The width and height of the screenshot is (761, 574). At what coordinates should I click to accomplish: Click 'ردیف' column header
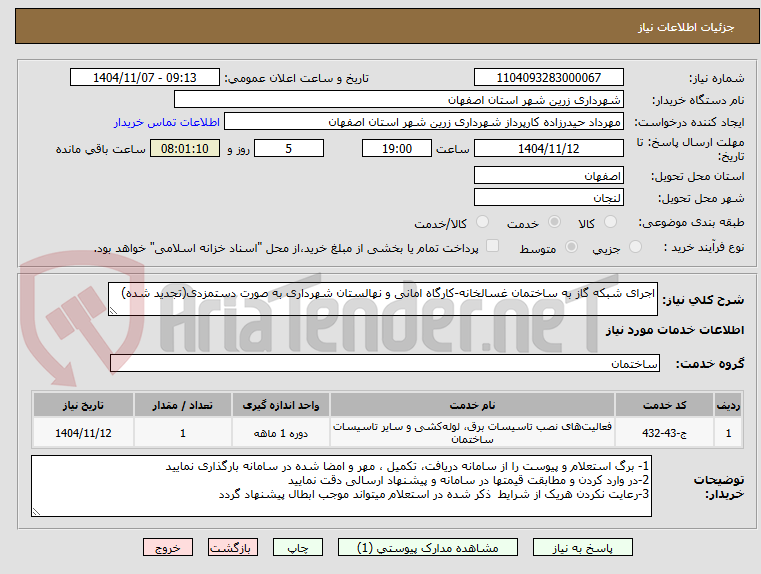tap(728, 405)
